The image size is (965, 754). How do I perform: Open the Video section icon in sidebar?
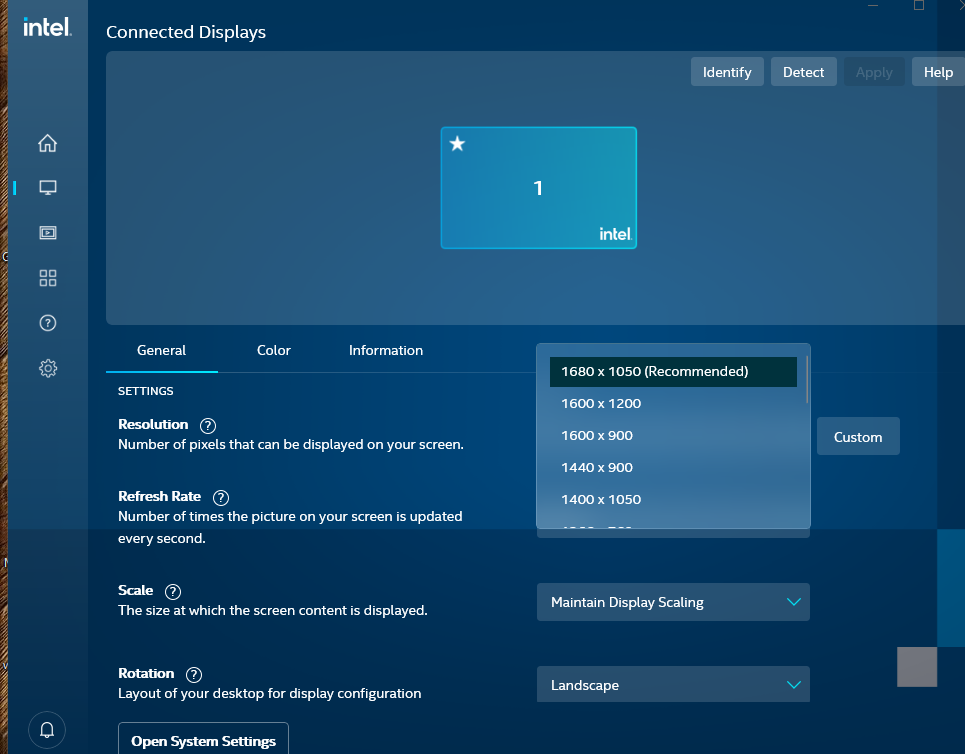click(47, 233)
